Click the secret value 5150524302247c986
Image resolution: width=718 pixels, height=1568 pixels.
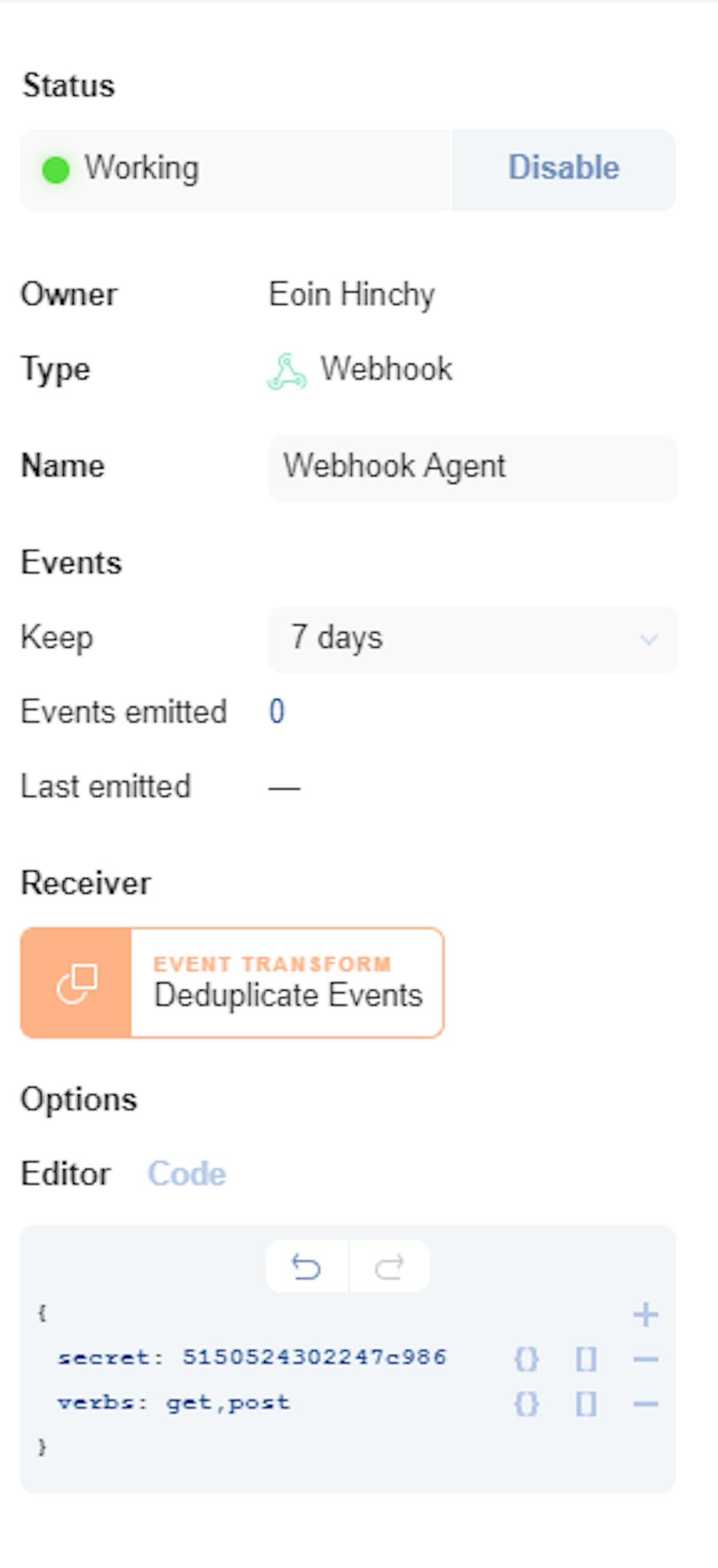pos(315,1357)
